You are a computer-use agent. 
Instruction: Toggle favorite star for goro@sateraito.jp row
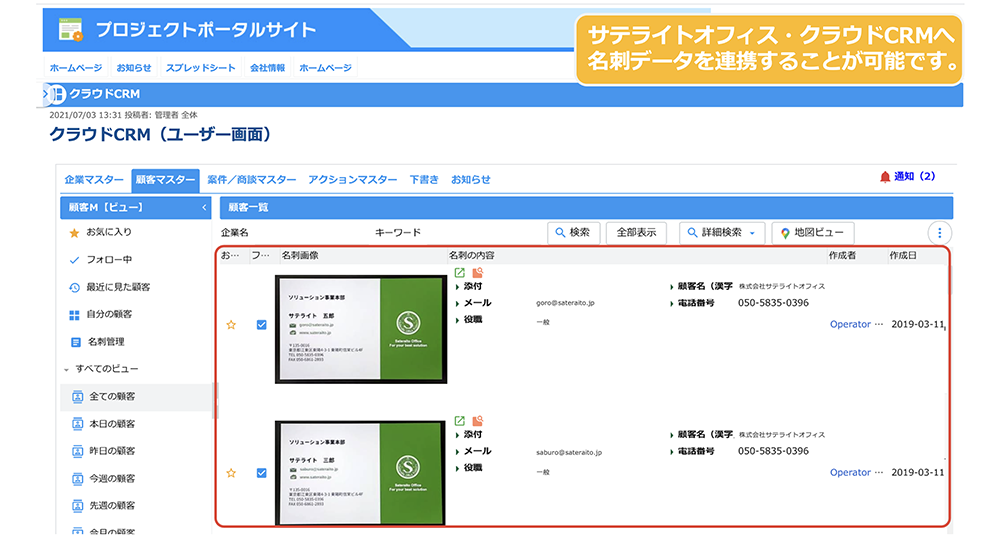point(231,325)
